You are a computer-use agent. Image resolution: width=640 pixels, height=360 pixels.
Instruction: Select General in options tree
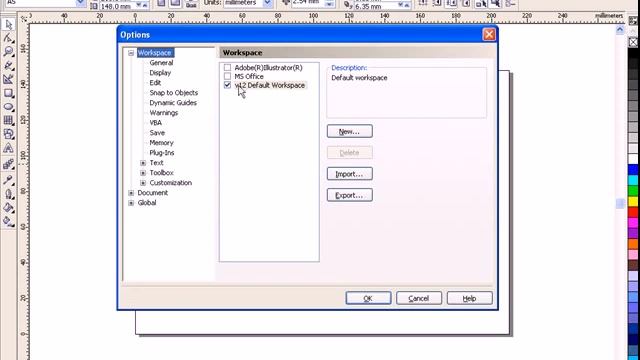161,63
